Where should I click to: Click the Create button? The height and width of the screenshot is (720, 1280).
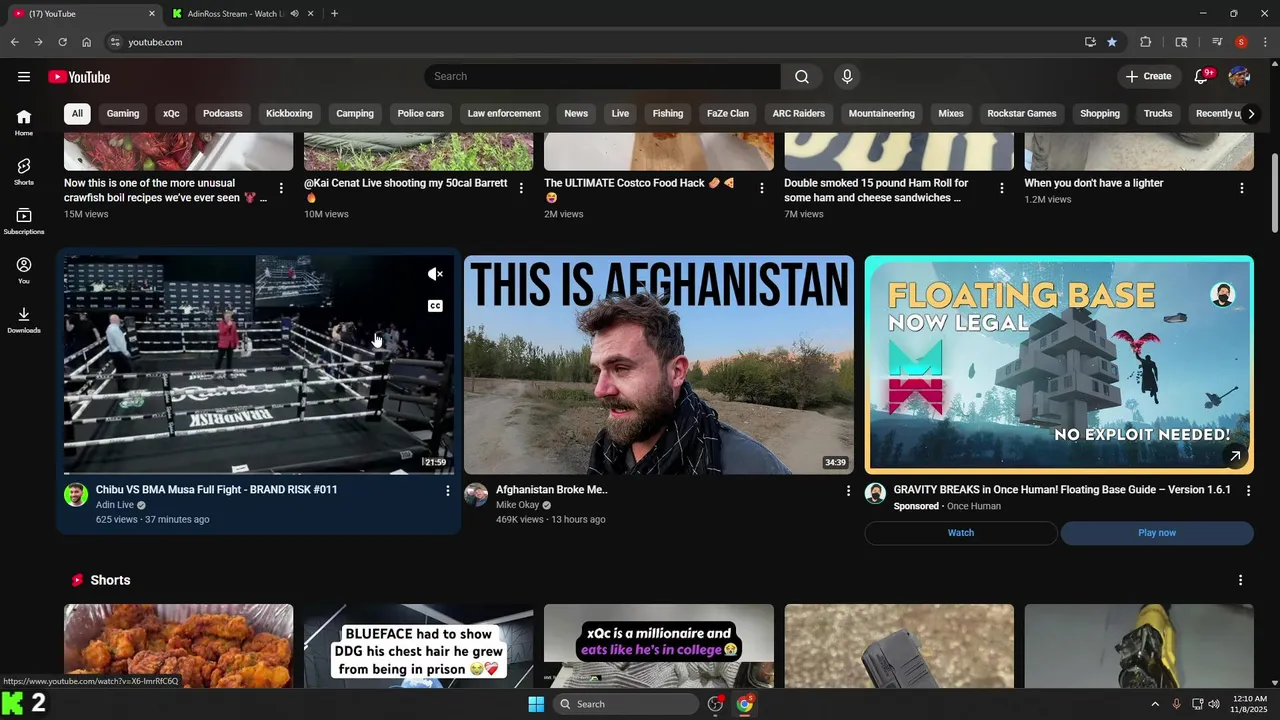coord(1148,77)
